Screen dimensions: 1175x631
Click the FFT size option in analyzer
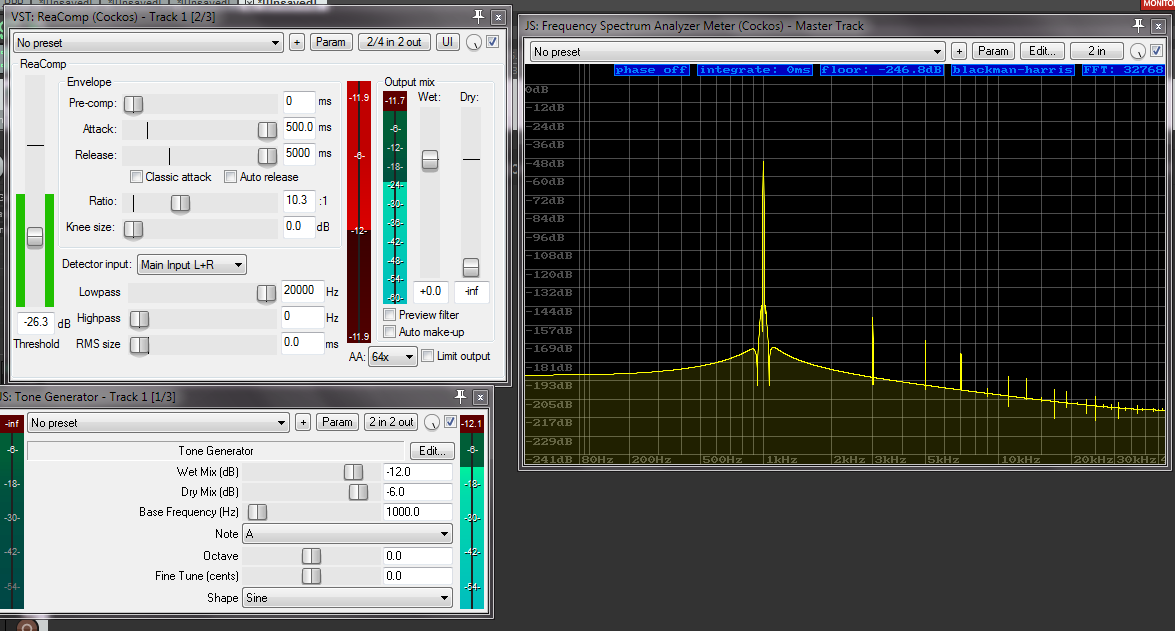pyautogui.click(x=1123, y=70)
